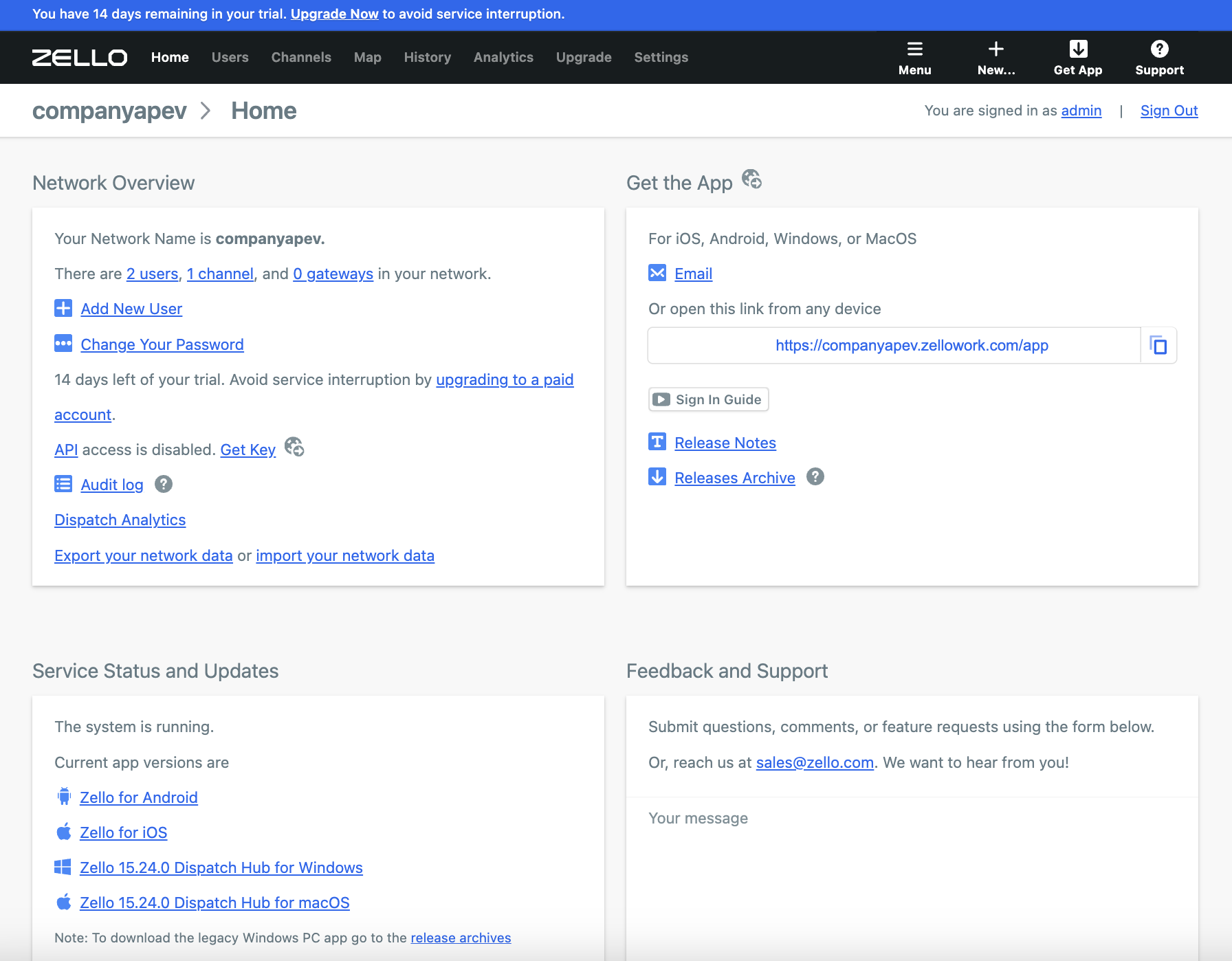Open the Zello for Android link
The image size is (1232, 961).
pyautogui.click(x=139, y=797)
